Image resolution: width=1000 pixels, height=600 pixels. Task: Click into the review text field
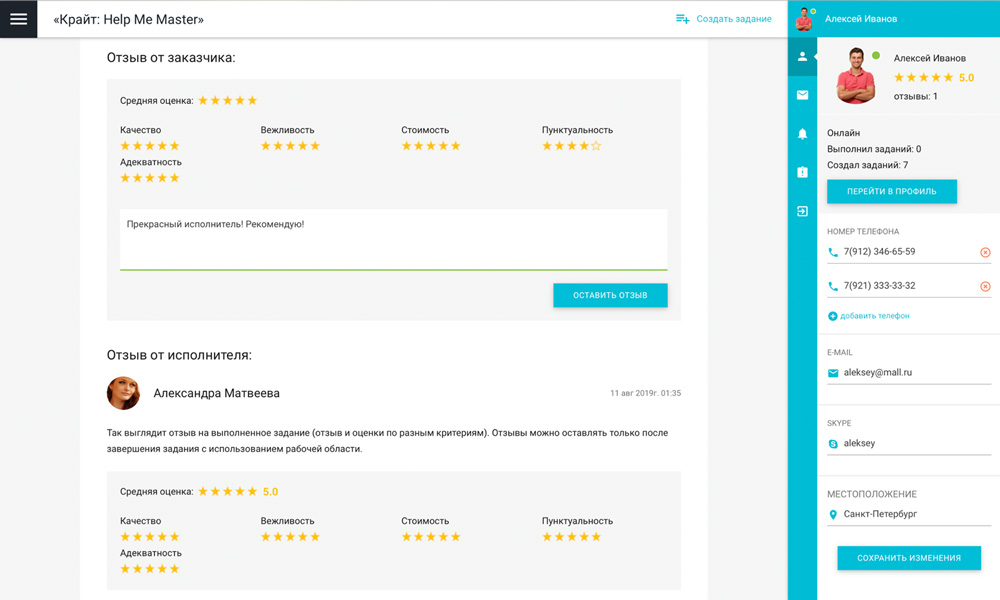[393, 238]
